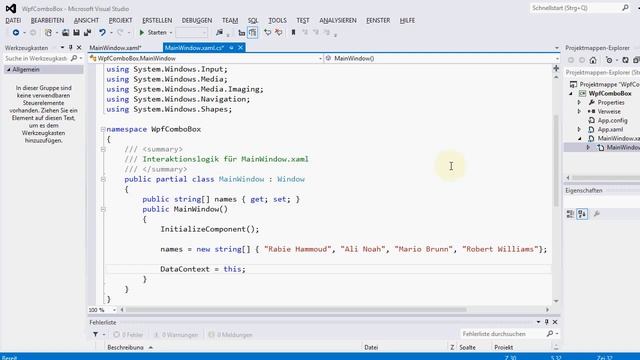Close the Fehlerliste panel
640x360 pixels.
click(555, 322)
